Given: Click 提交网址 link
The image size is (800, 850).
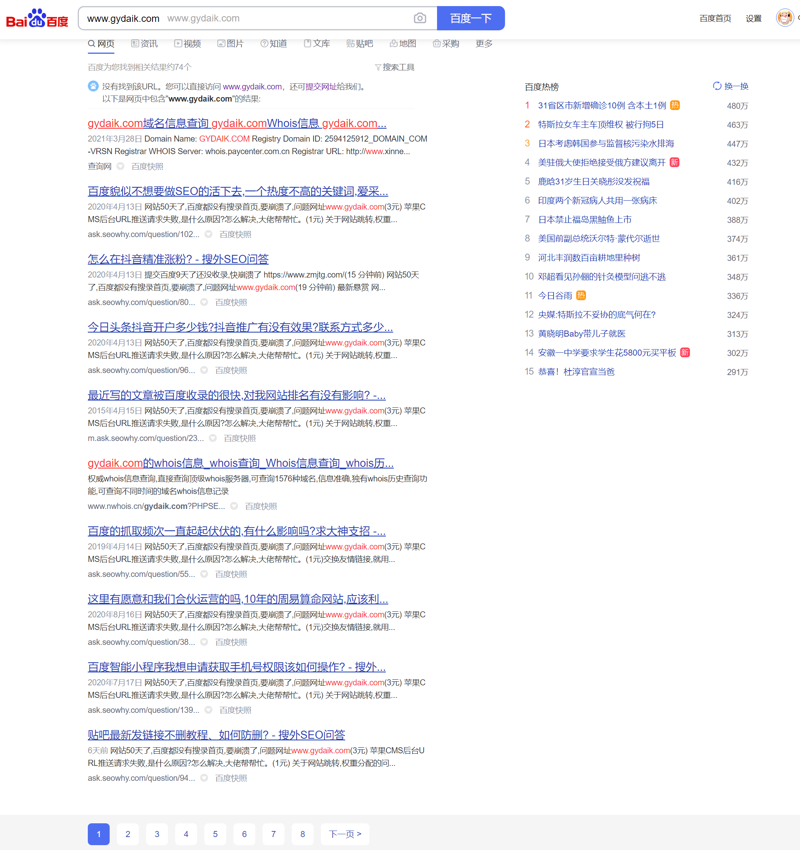Looking at the screenshot, I should pos(321,86).
